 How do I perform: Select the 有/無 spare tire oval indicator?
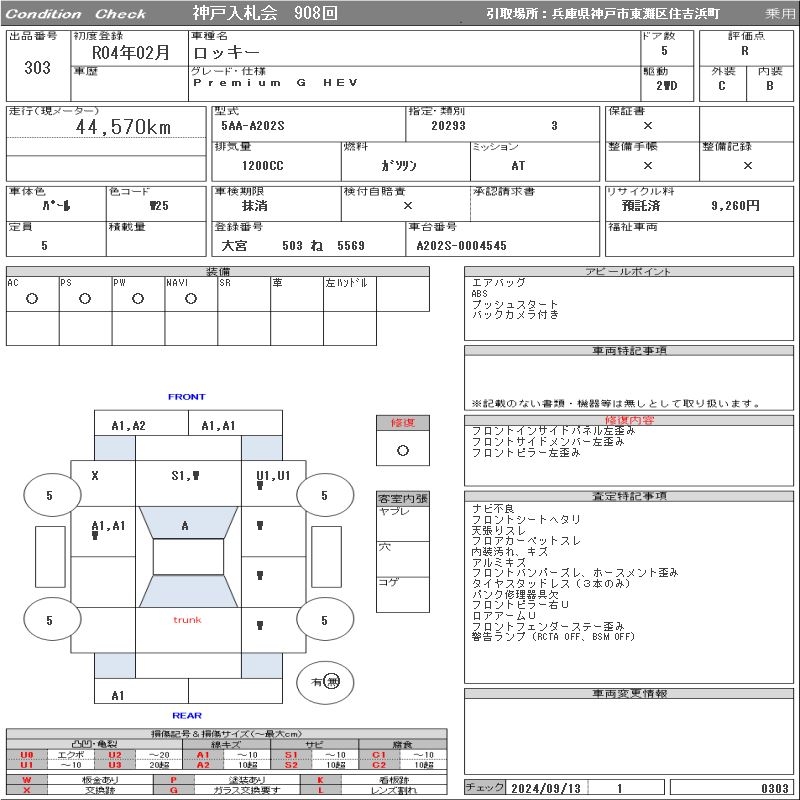325,682
